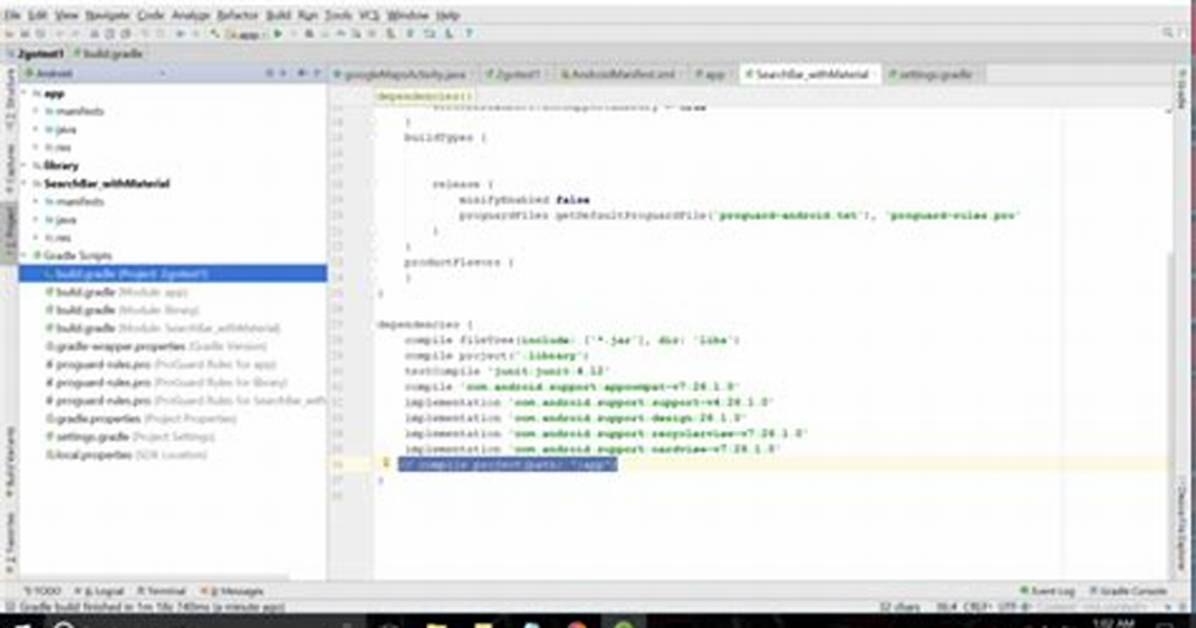The width and height of the screenshot is (1196, 628).
Task: Open the TODO tool window
Action: click(x=42, y=591)
